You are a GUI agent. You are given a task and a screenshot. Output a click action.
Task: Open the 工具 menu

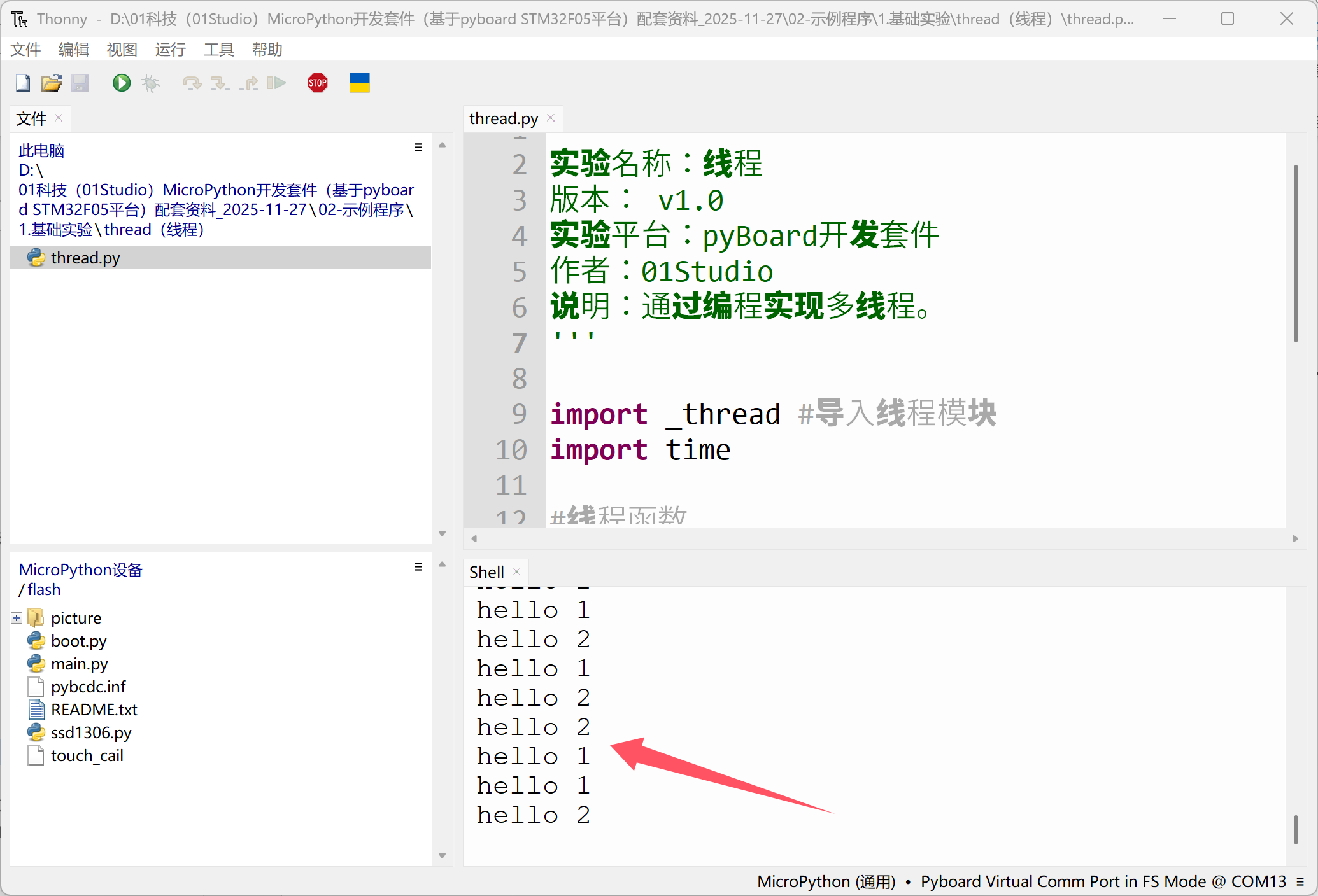[218, 50]
